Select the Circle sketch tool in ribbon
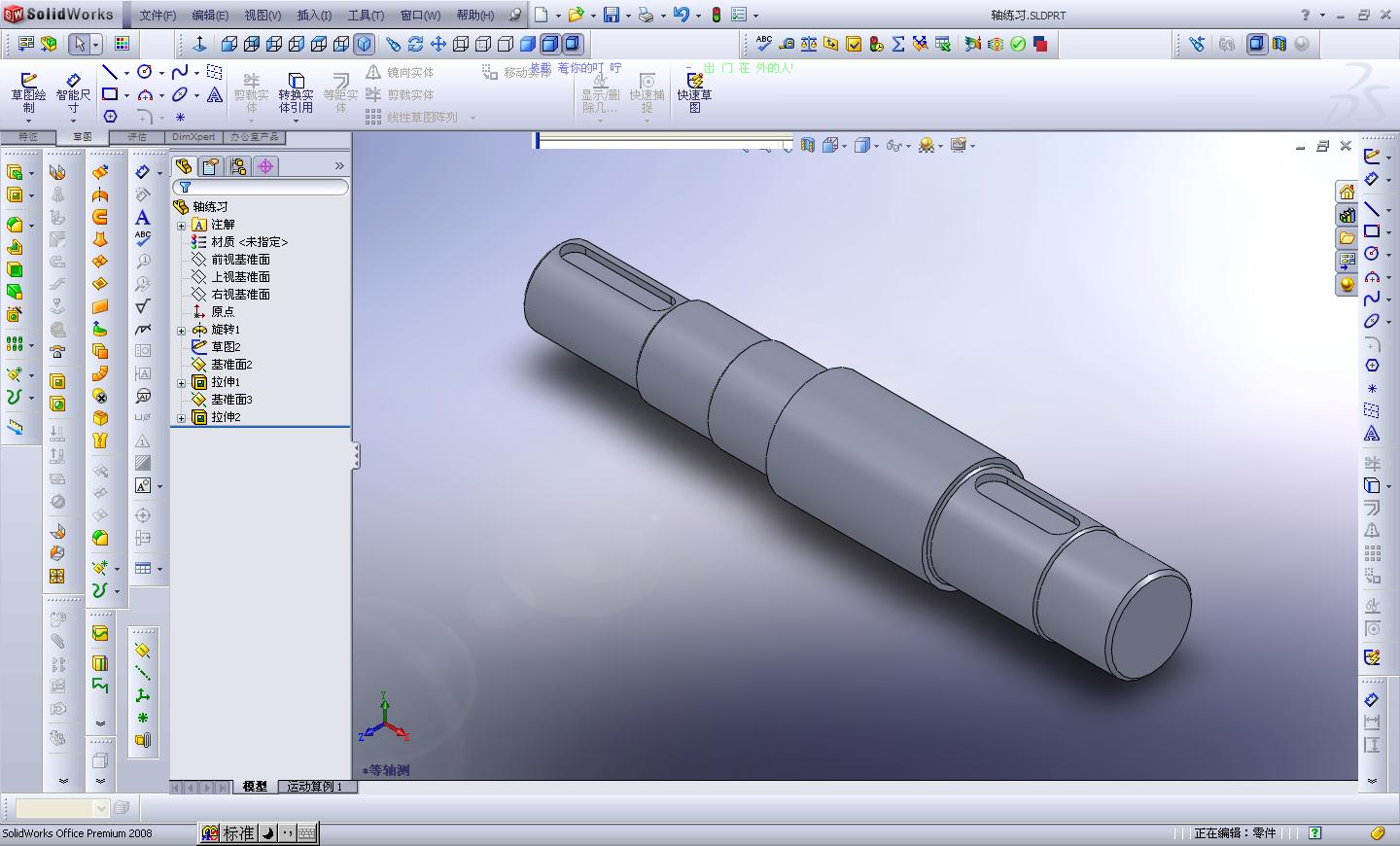 pos(145,73)
